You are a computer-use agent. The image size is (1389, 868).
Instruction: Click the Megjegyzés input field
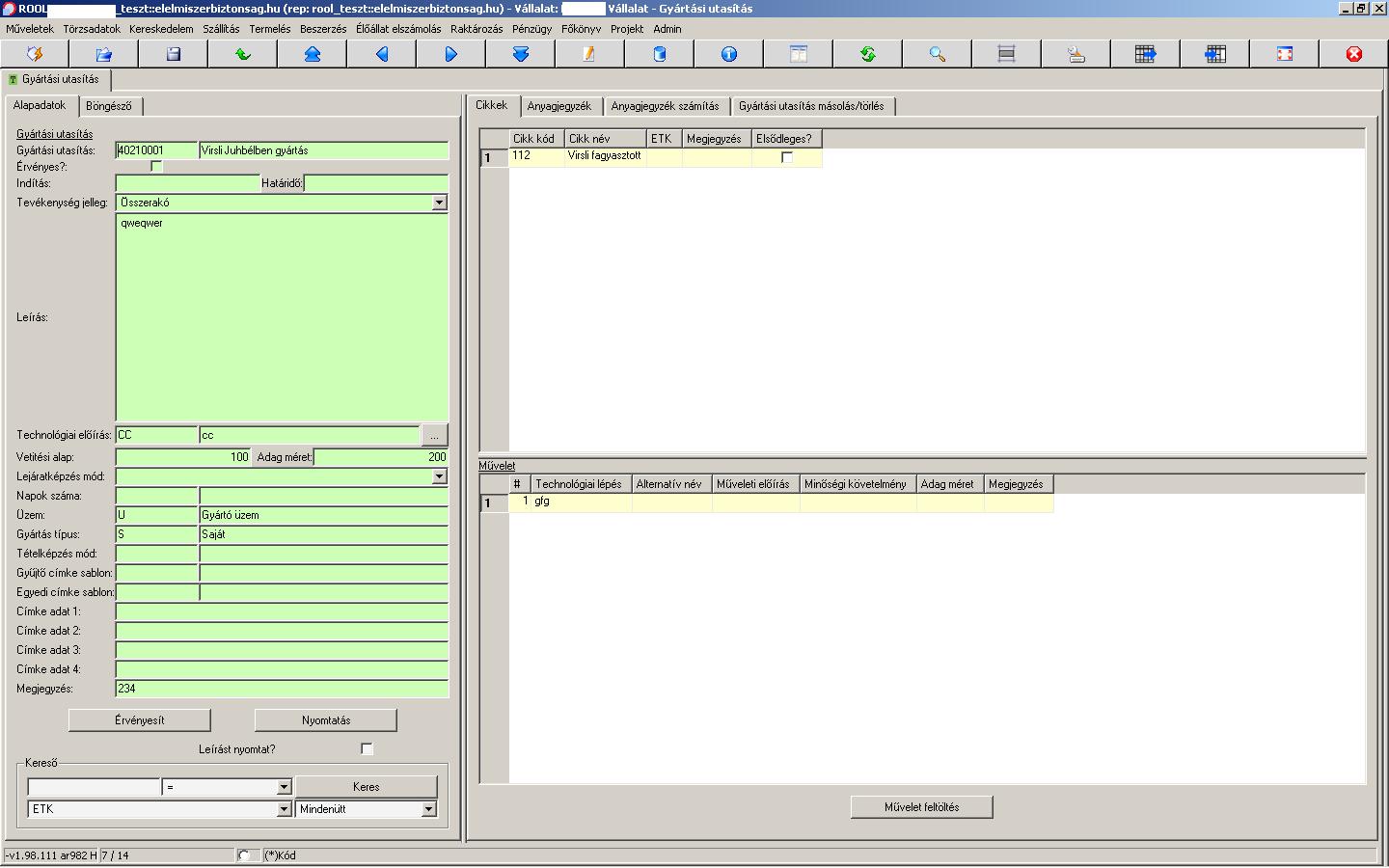coord(282,689)
